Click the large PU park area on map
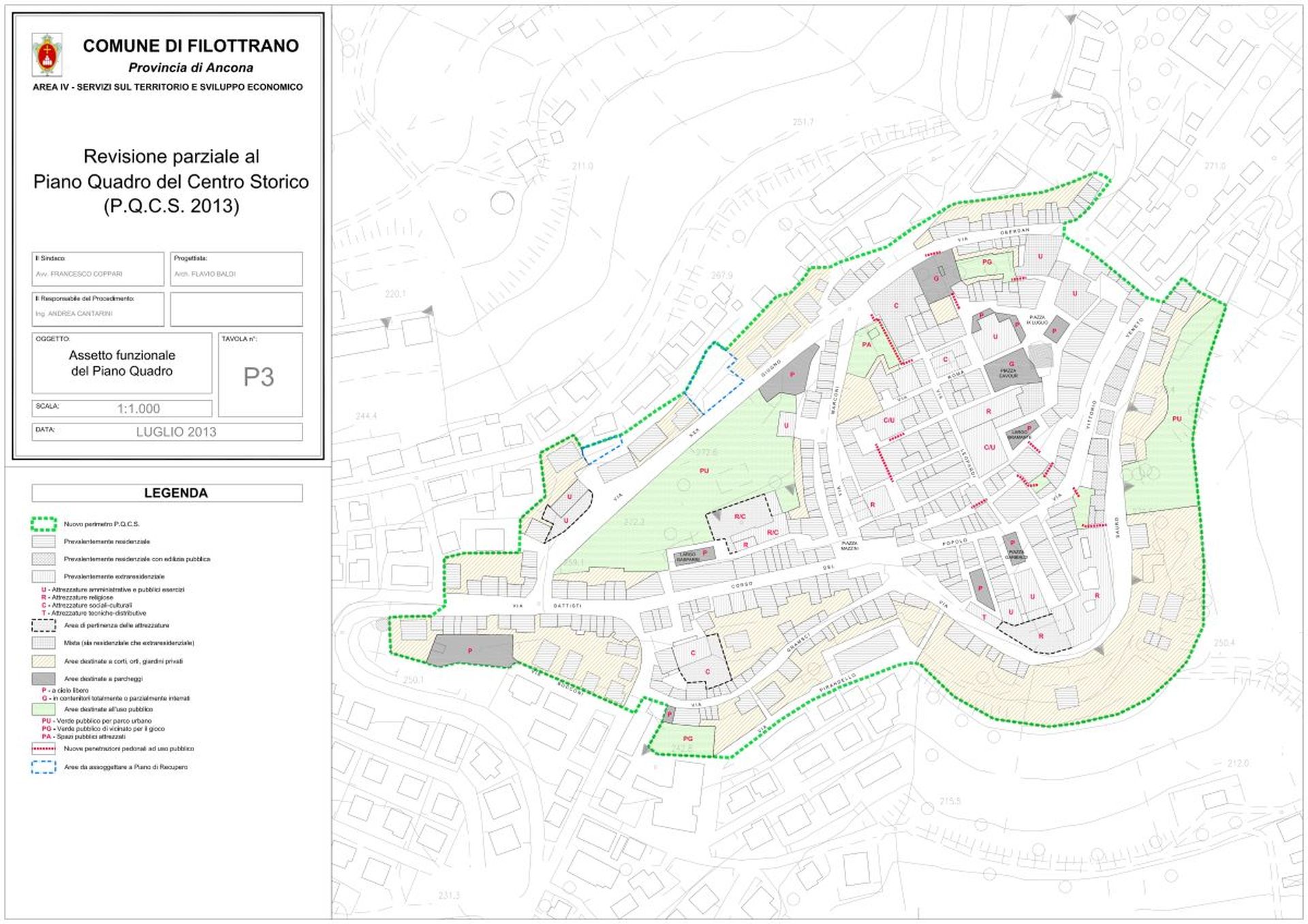 (681, 477)
